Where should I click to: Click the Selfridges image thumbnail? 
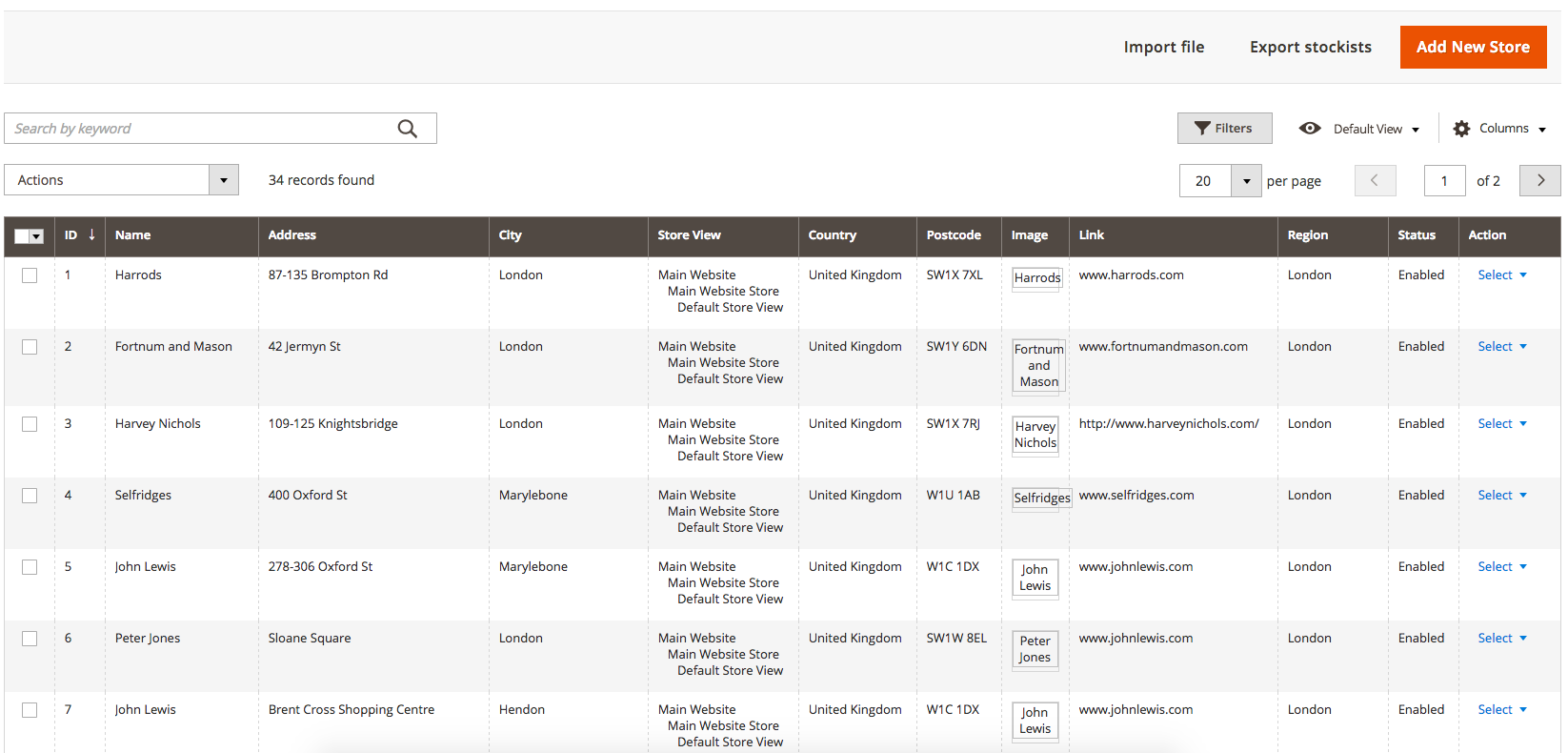[1041, 499]
